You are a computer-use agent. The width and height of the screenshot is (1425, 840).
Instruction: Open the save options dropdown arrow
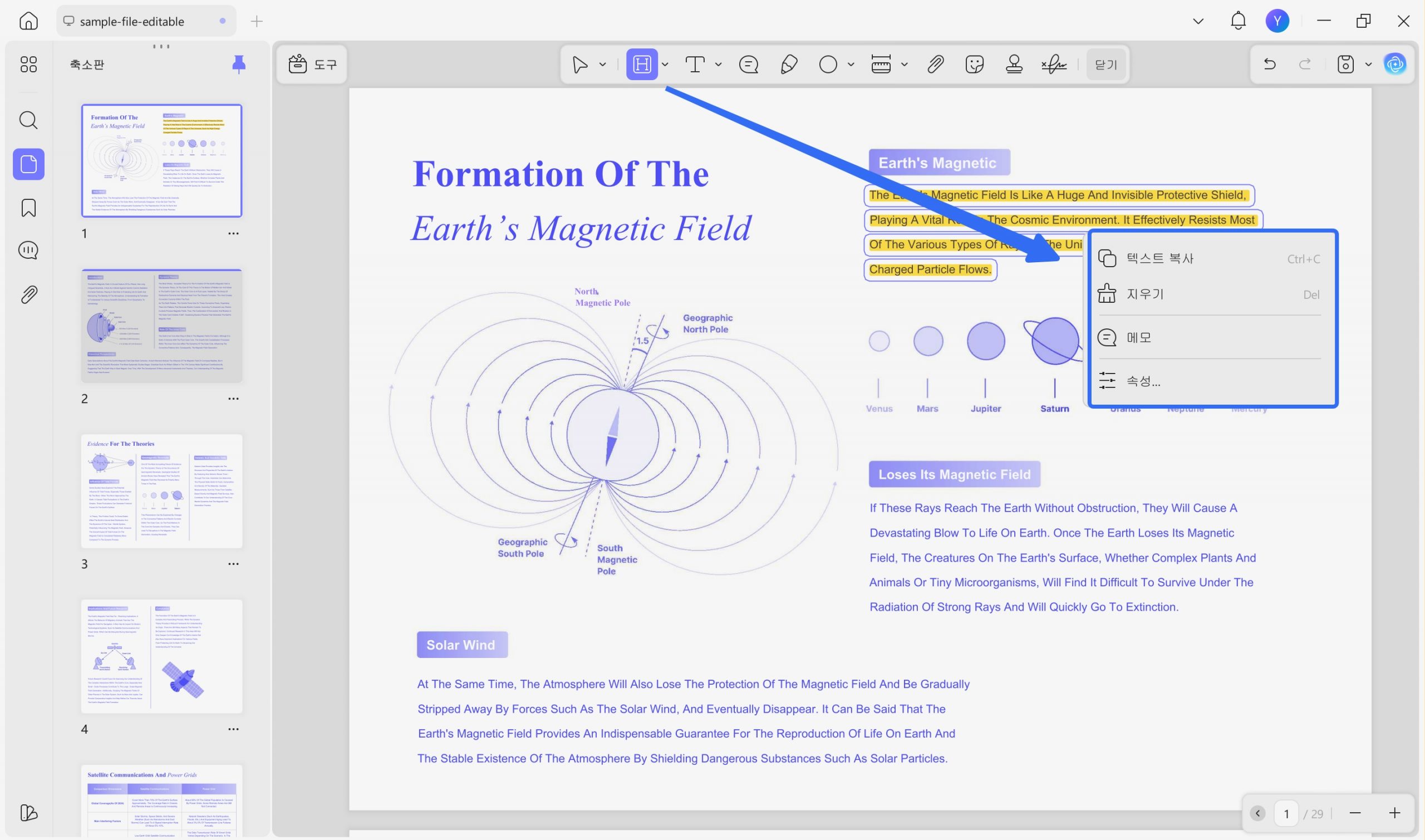1368,65
